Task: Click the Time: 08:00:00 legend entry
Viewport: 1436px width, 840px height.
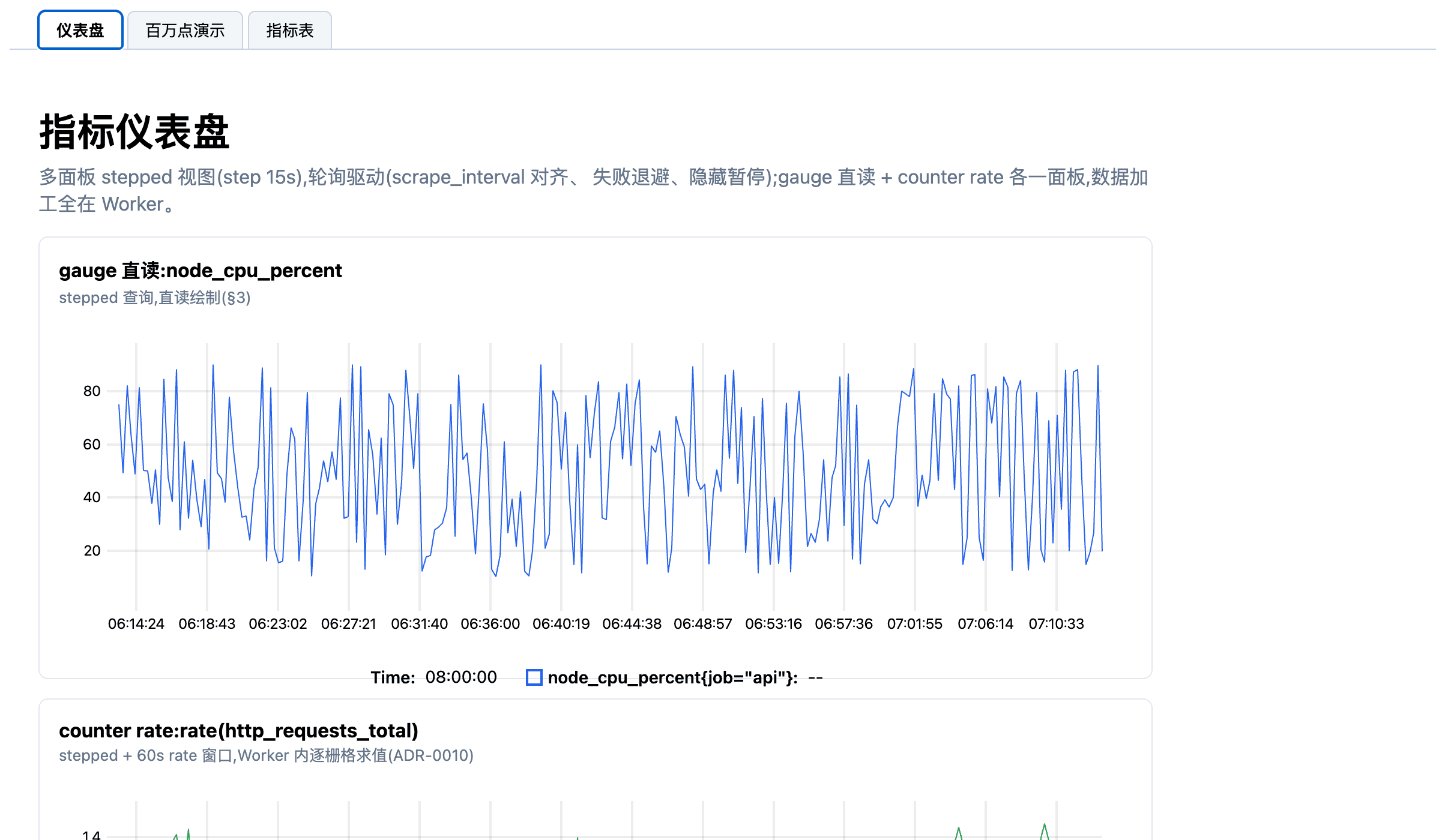Action: coord(433,677)
